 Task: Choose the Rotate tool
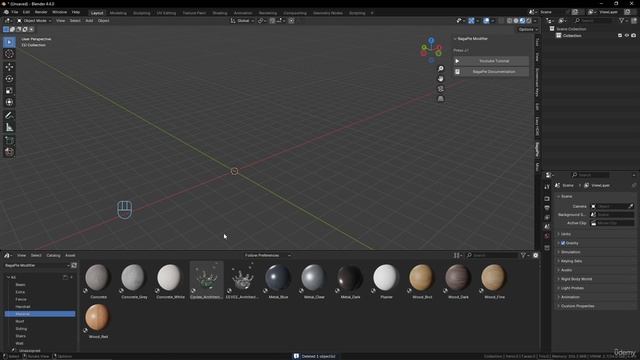tap(9, 79)
